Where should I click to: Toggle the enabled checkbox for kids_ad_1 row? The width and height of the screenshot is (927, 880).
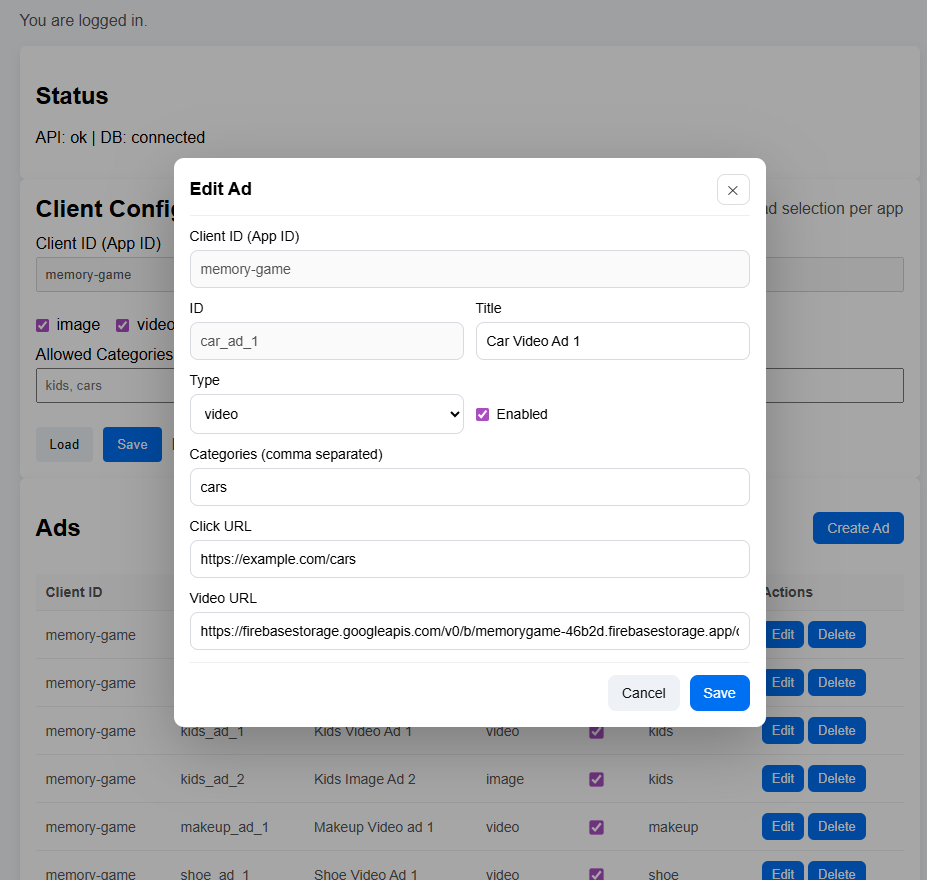pyautogui.click(x=597, y=731)
